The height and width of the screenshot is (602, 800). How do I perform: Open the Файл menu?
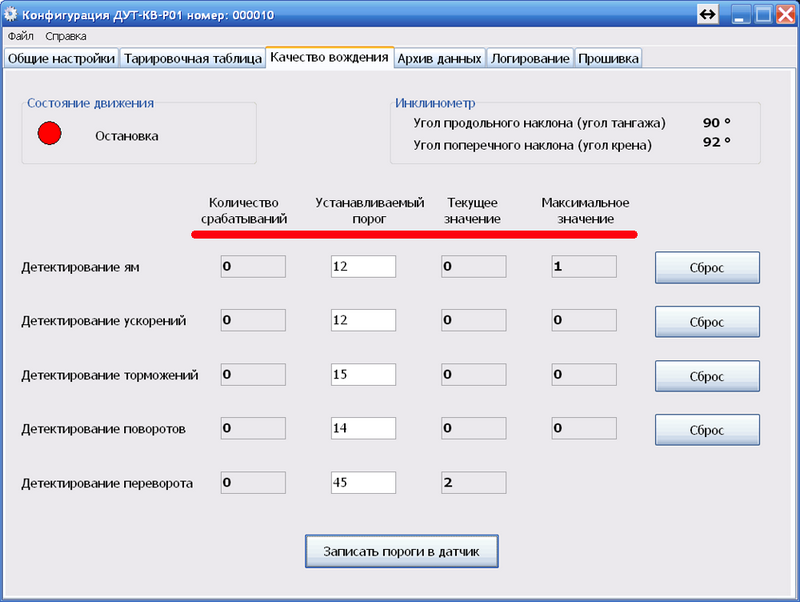point(20,36)
